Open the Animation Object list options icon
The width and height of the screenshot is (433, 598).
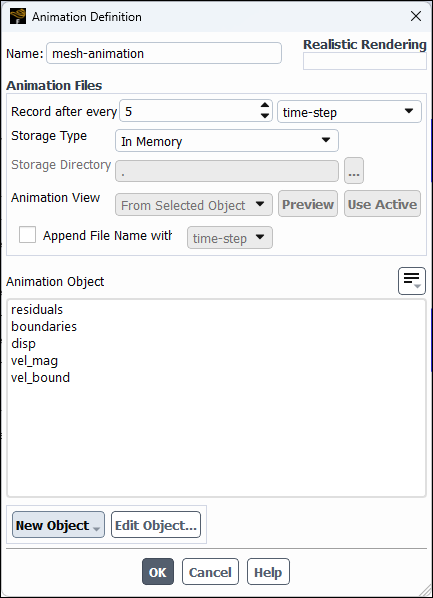pyautogui.click(x=412, y=281)
